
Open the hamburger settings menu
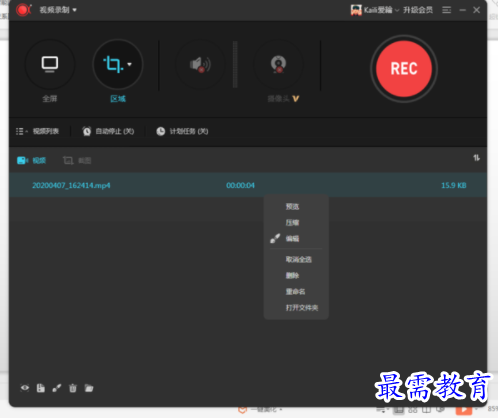[447, 10]
